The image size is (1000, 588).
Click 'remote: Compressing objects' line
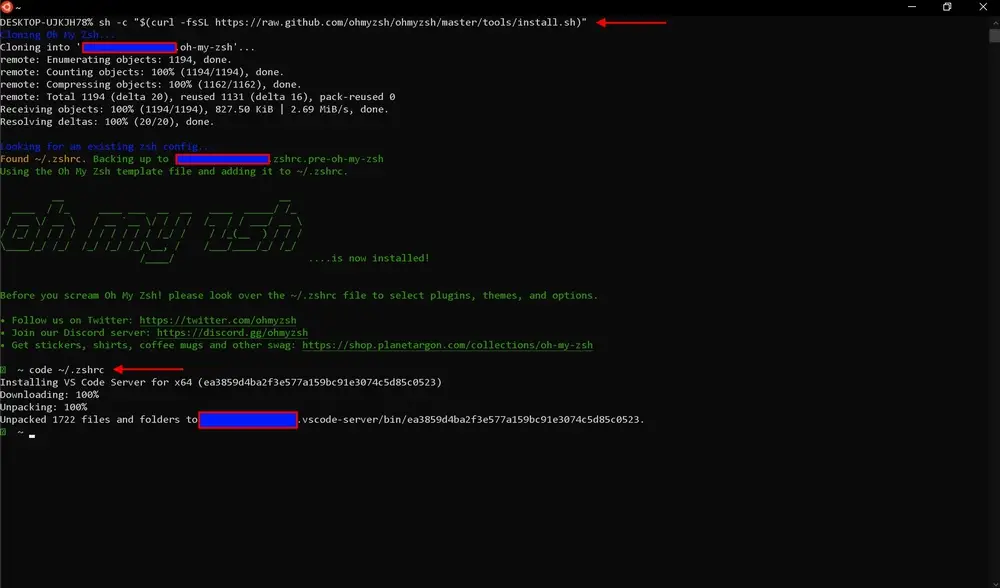pyautogui.click(x=151, y=84)
